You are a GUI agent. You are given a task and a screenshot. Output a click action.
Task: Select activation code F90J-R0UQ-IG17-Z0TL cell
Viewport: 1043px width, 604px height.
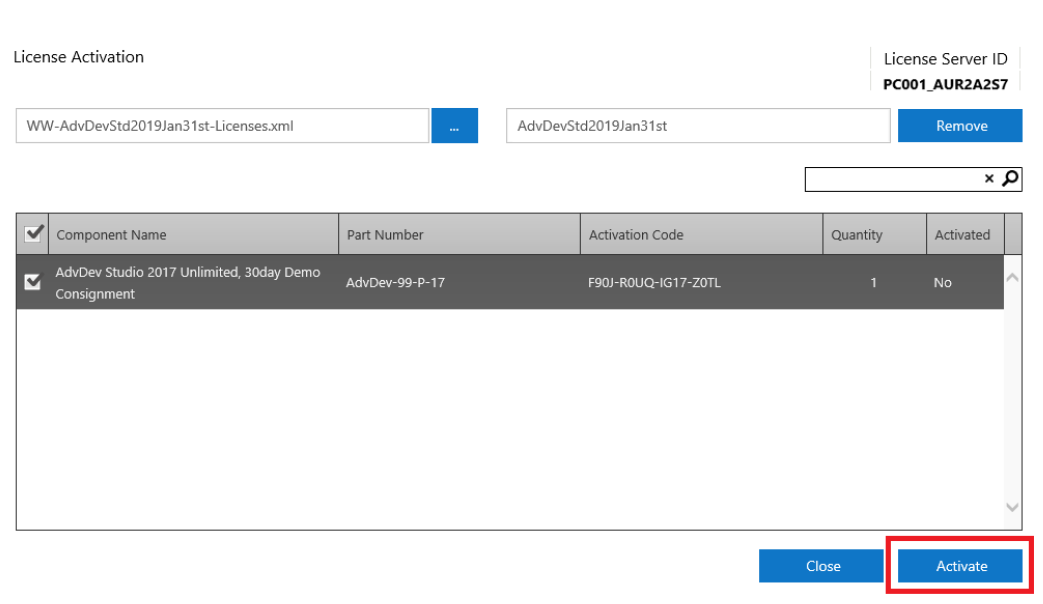[654, 283]
